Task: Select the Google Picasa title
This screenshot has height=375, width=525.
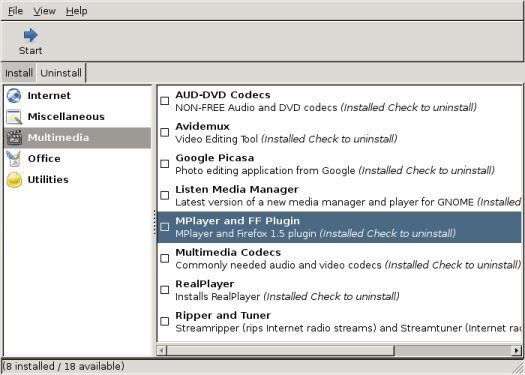Action: (215, 158)
